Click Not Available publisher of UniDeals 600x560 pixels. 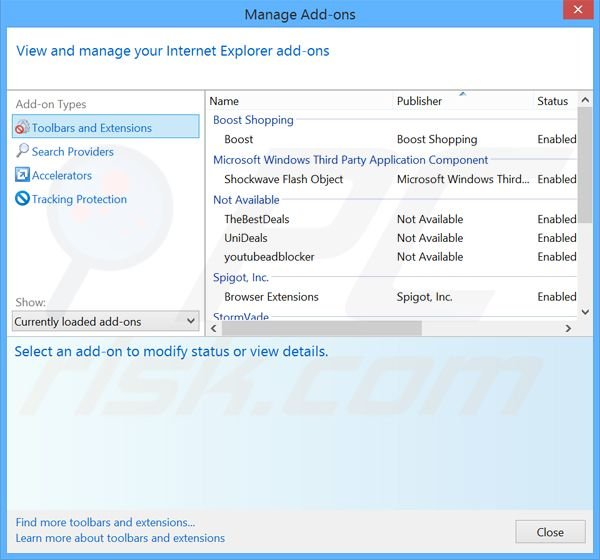pyautogui.click(x=430, y=238)
